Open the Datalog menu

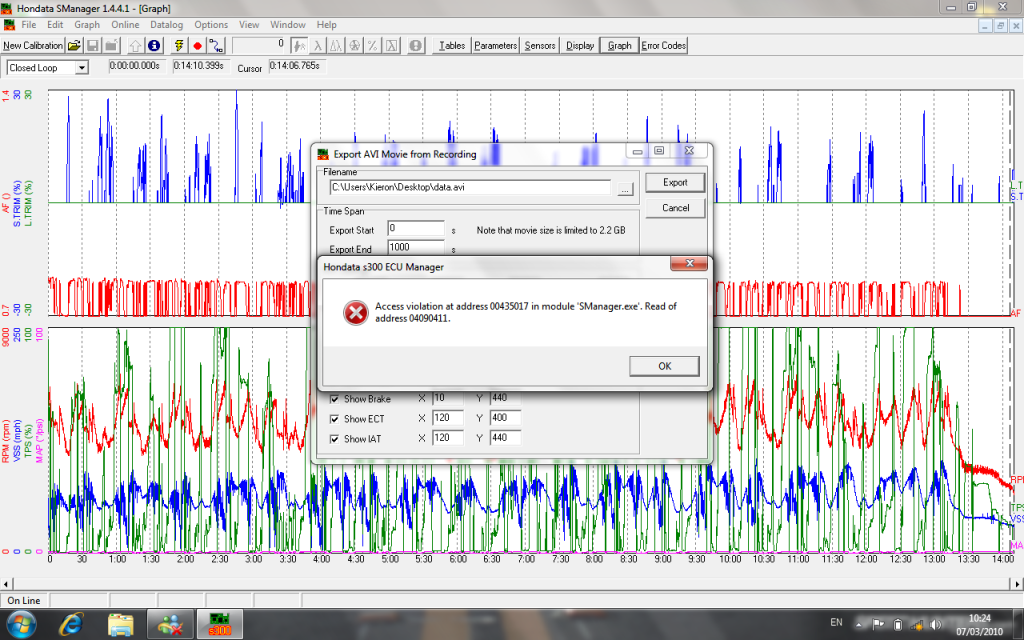[x=166, y=24]
